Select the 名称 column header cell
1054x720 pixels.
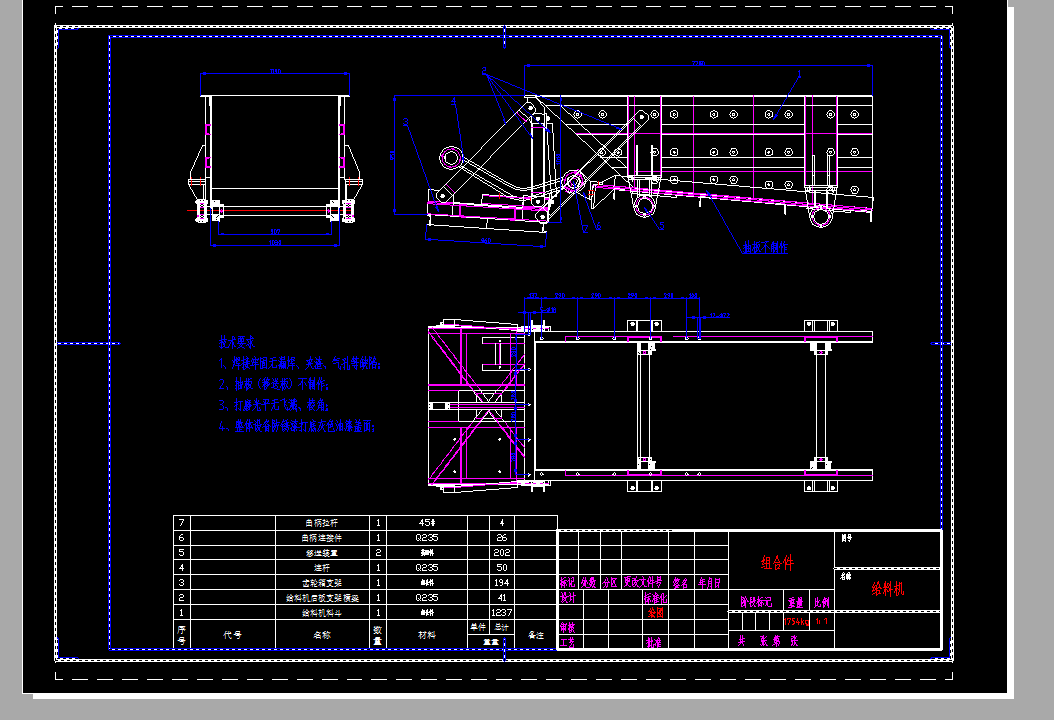click(323, 634)
